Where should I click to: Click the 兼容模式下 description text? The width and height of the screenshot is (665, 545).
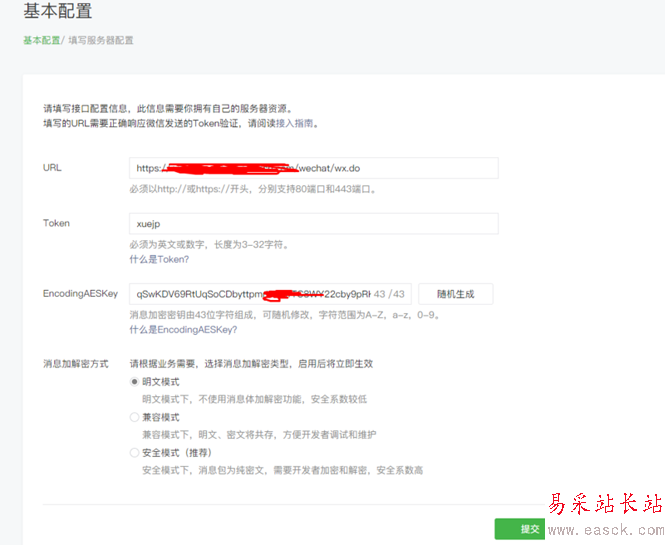pyautogui.click(x=259, y=435)
